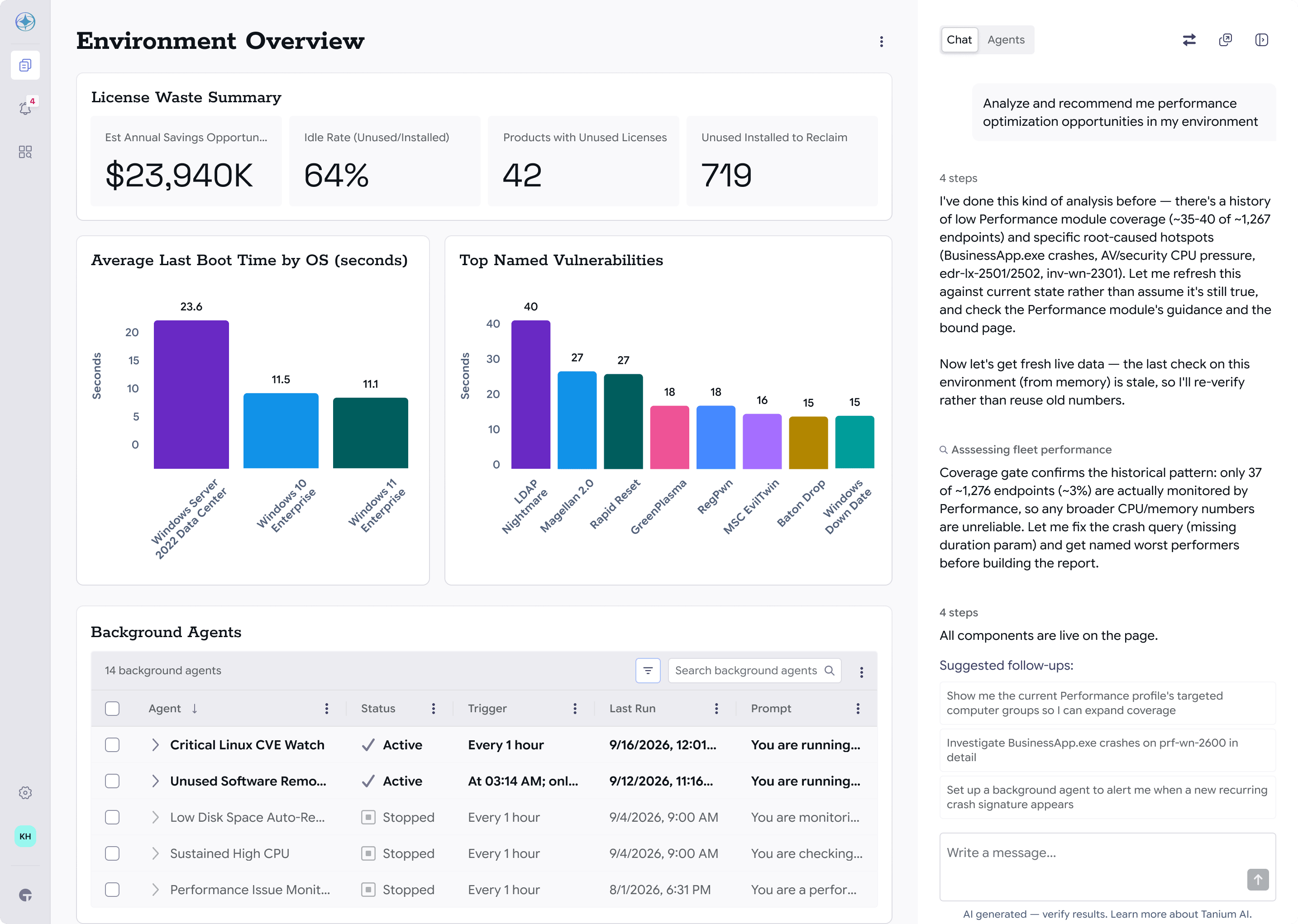Click Est Annual Savings $23,940K card
1298x924 pixels.
[186, 161]
